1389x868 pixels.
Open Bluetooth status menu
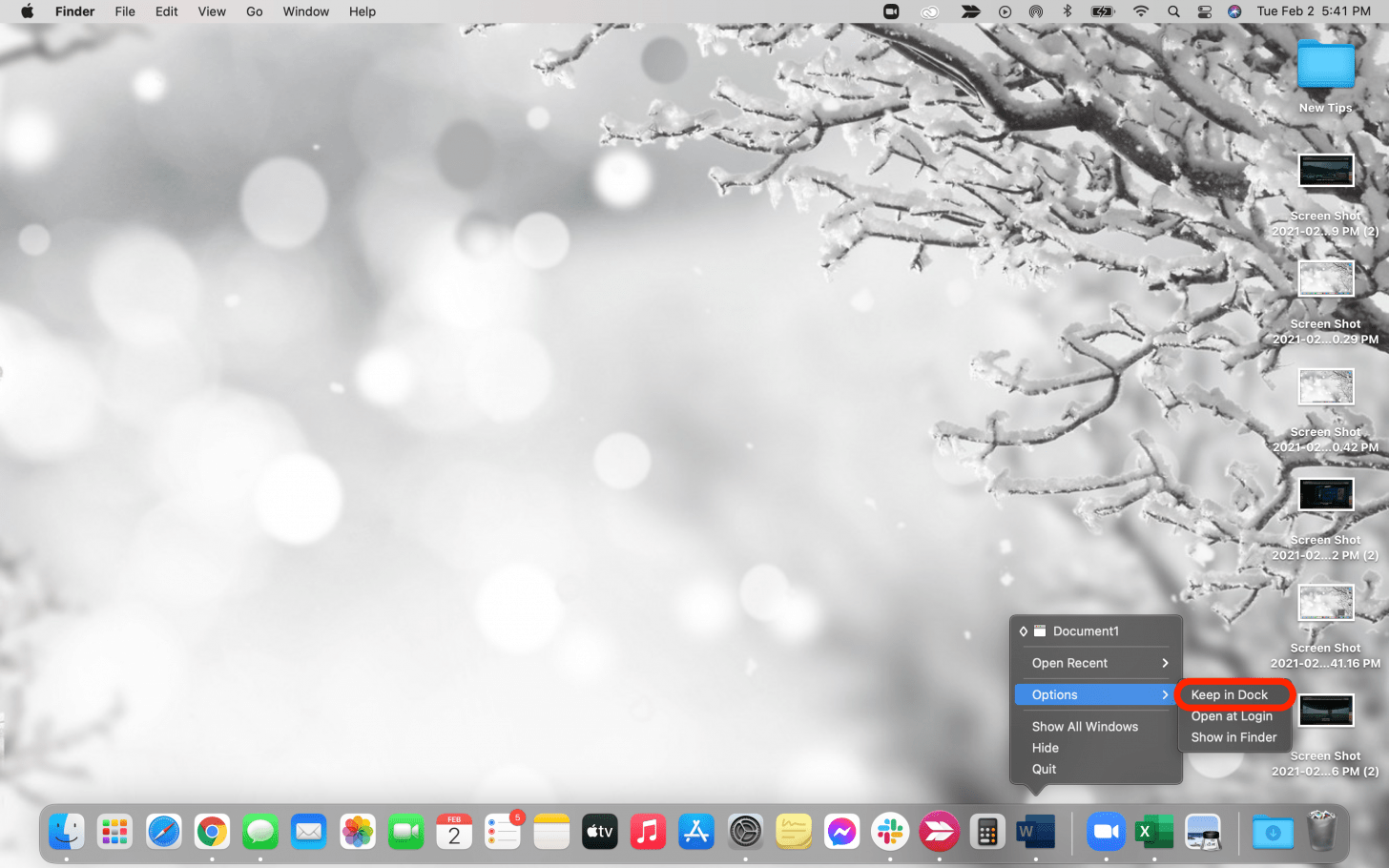1067,11
